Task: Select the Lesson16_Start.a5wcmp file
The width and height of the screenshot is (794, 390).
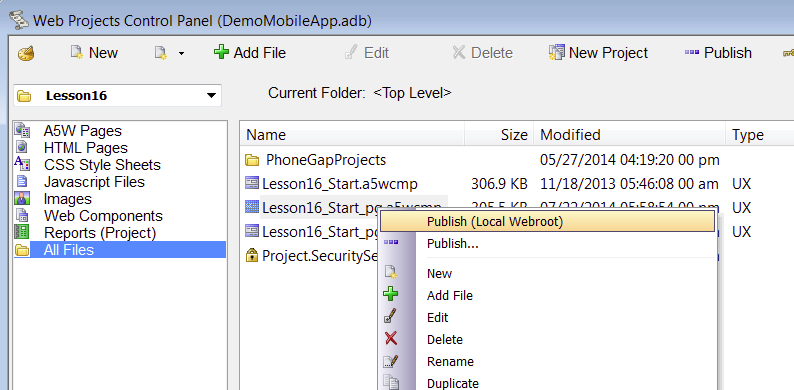Action: (x=340, y=184)
